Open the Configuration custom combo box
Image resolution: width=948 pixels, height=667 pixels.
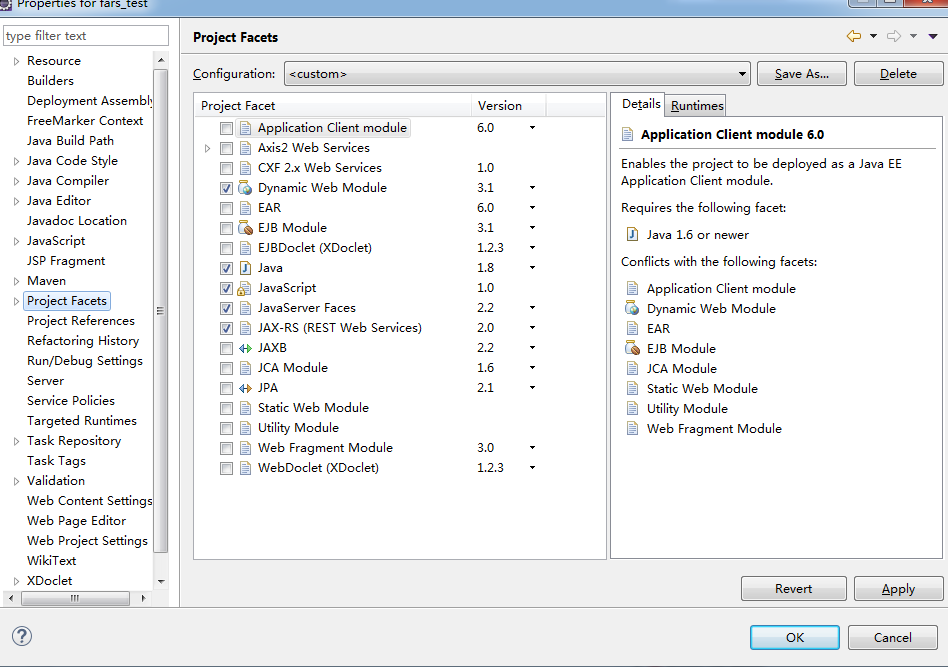tap(517, 74)
